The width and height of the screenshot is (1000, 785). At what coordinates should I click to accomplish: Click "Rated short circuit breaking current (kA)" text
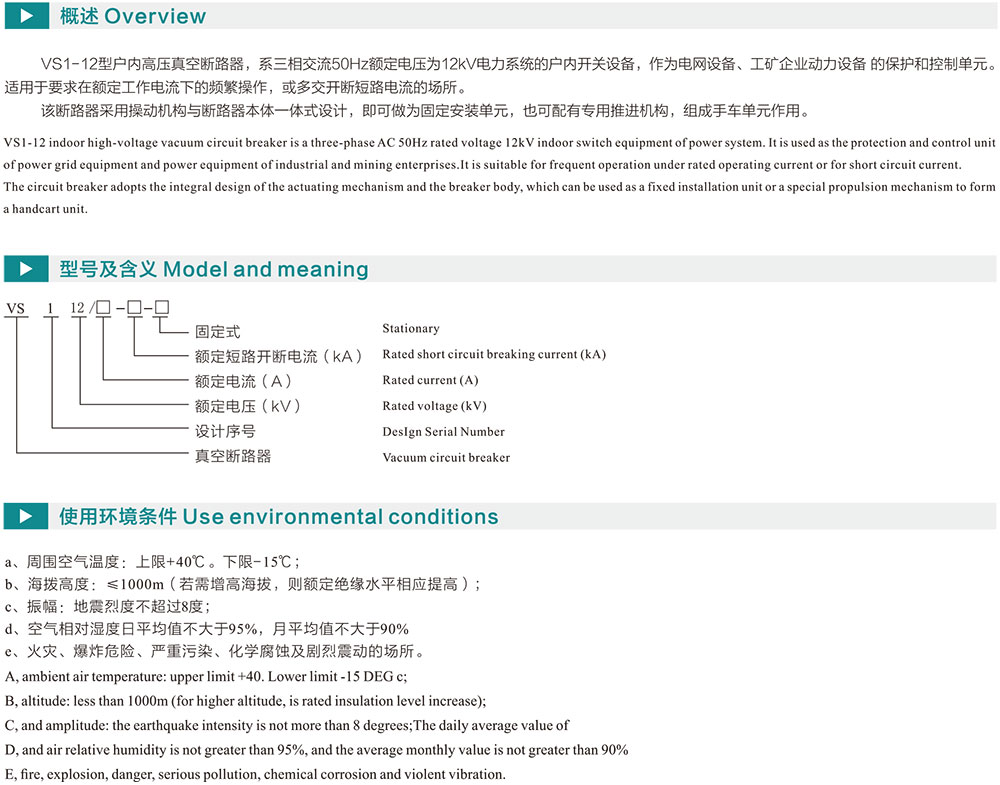tap(494, 355)
